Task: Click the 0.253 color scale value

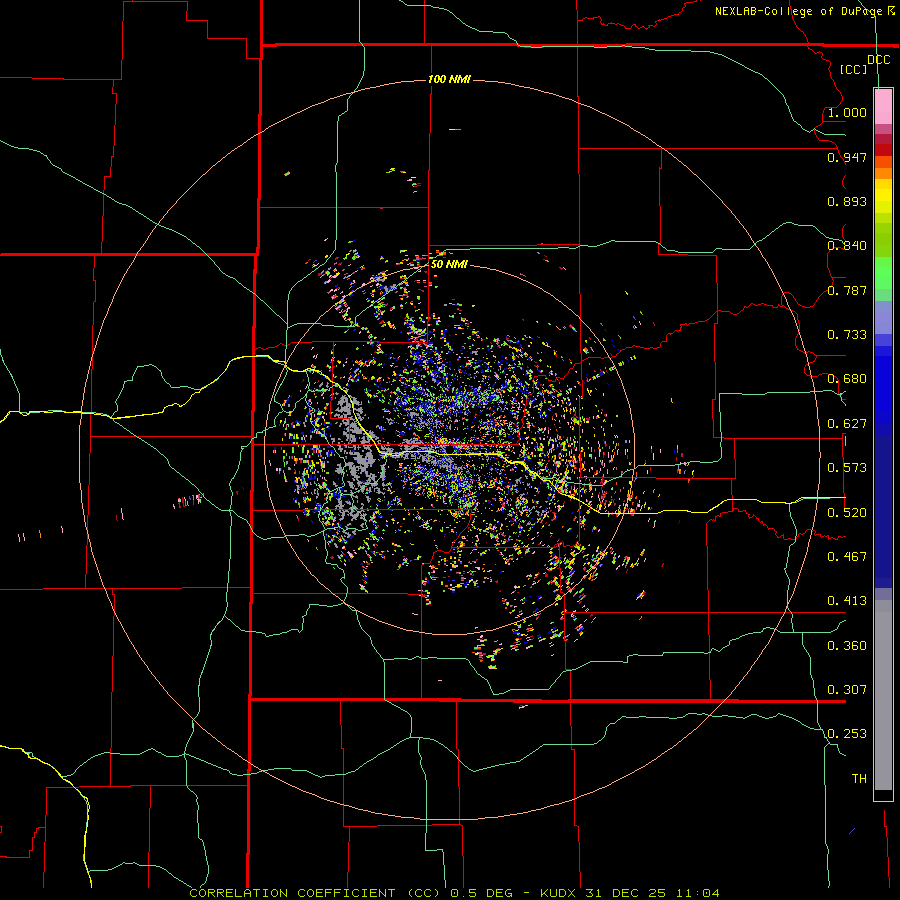Action: pyautogui.click(x=847, y=734)
